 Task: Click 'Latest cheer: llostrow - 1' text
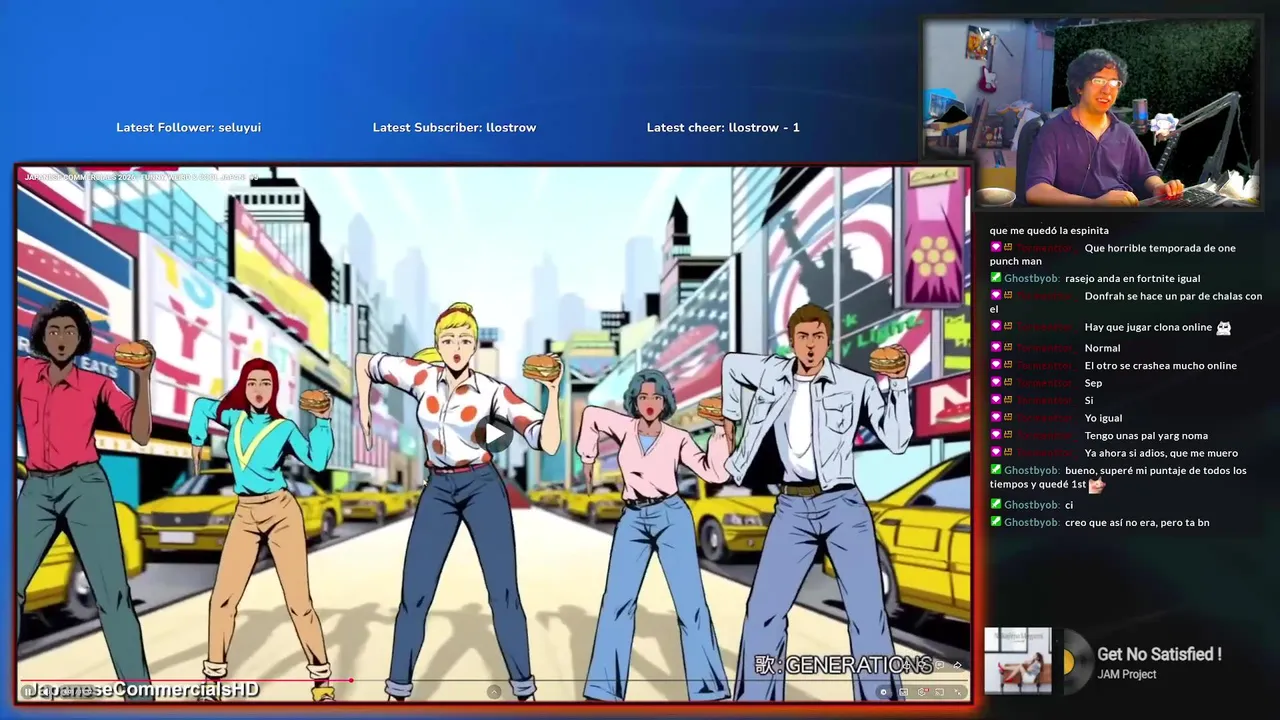point(723,127)
